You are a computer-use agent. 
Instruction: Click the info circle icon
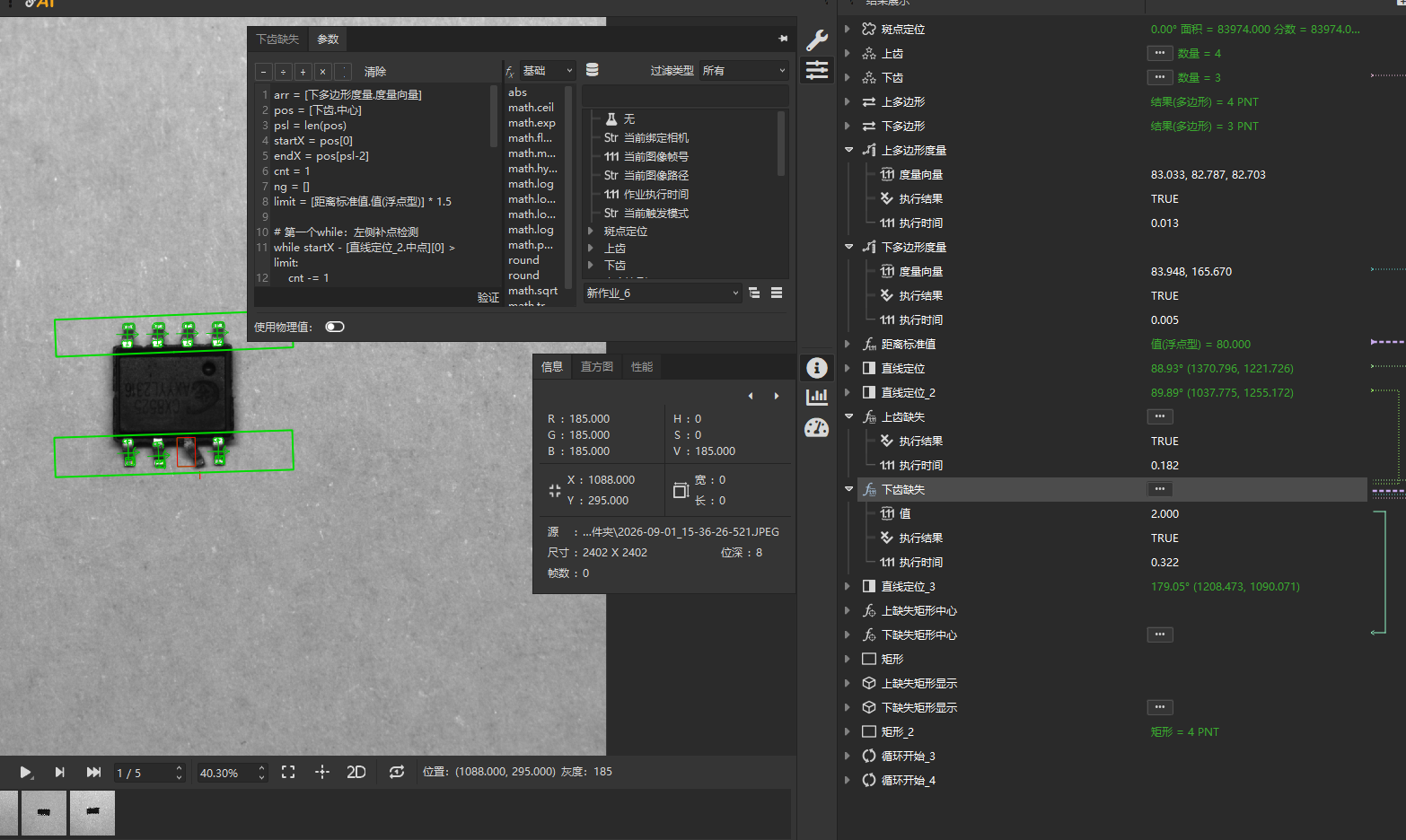(x=817, y=368)
